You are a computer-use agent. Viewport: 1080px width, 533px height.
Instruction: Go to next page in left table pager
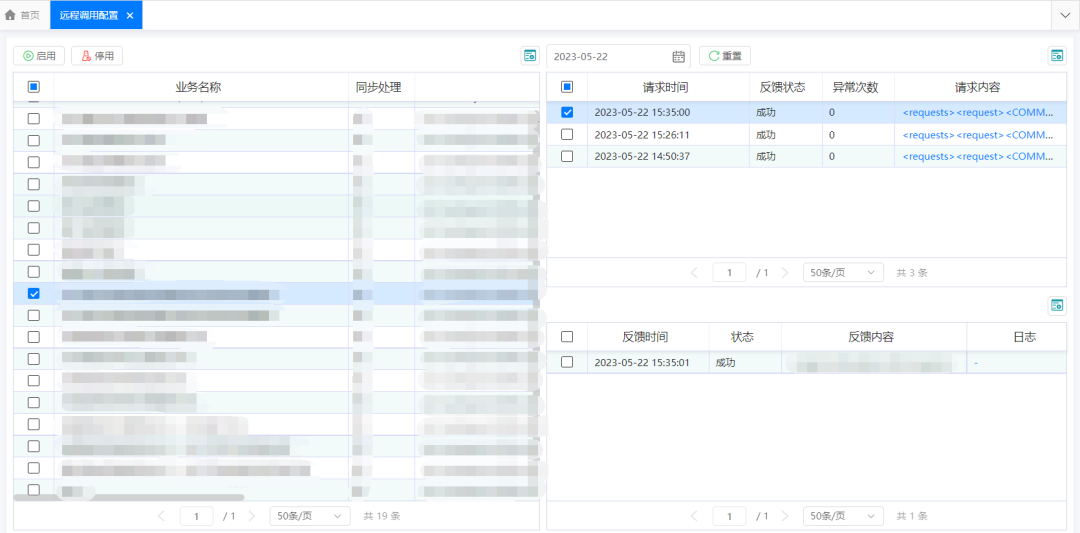point(252,516)
